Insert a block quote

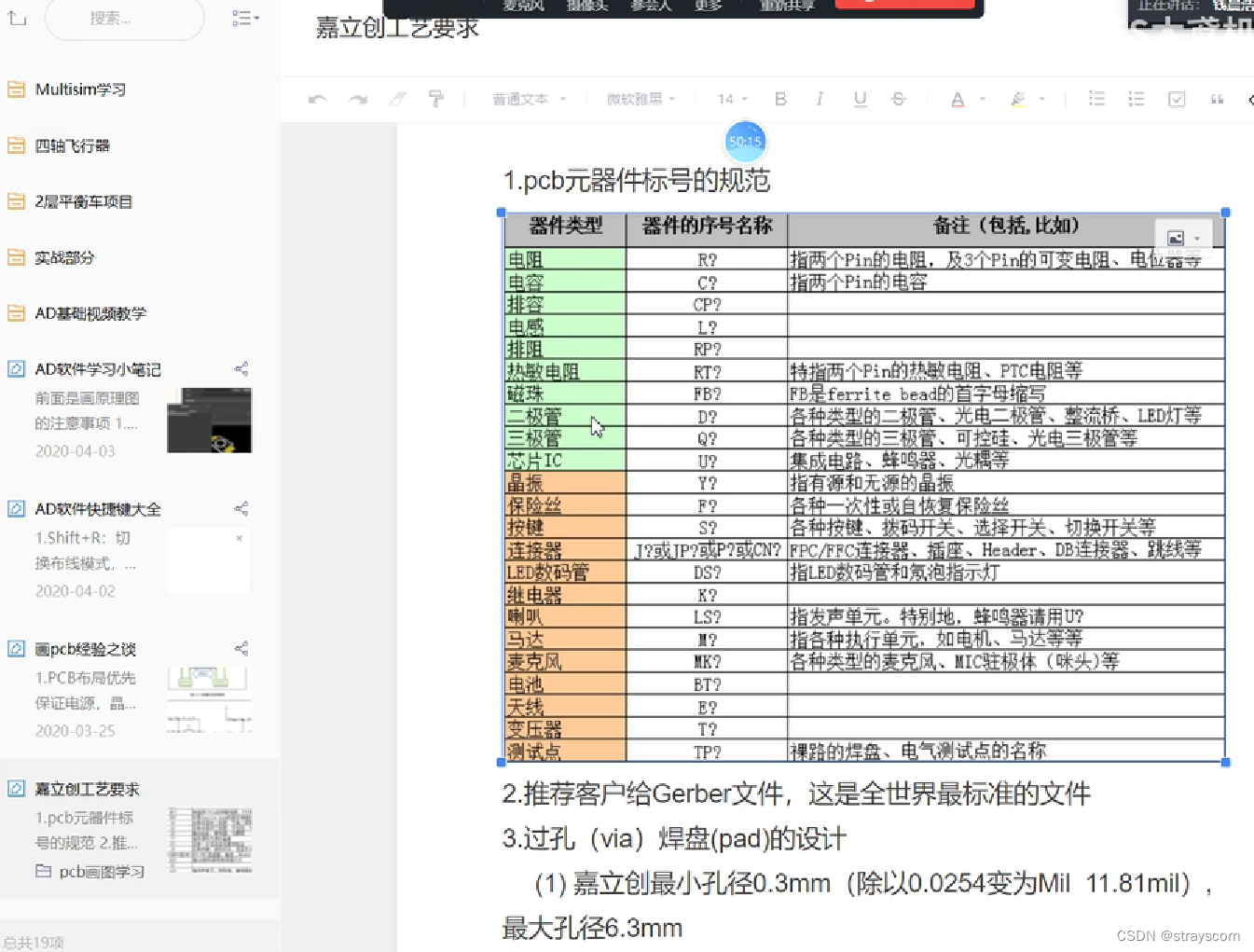click(1217, 99)
